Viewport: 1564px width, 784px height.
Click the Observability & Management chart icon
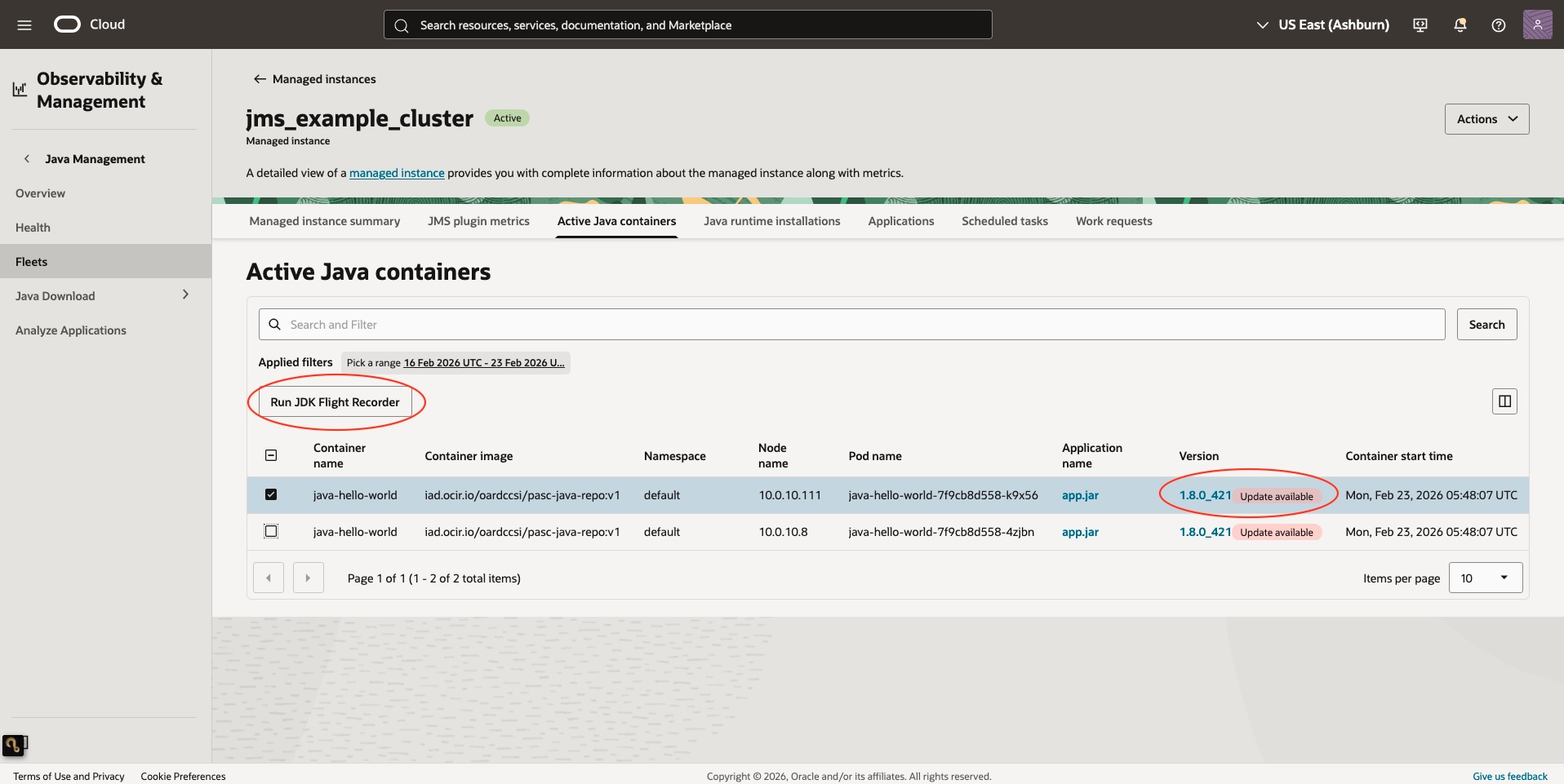pyautogui.click(x=20, y=90)
